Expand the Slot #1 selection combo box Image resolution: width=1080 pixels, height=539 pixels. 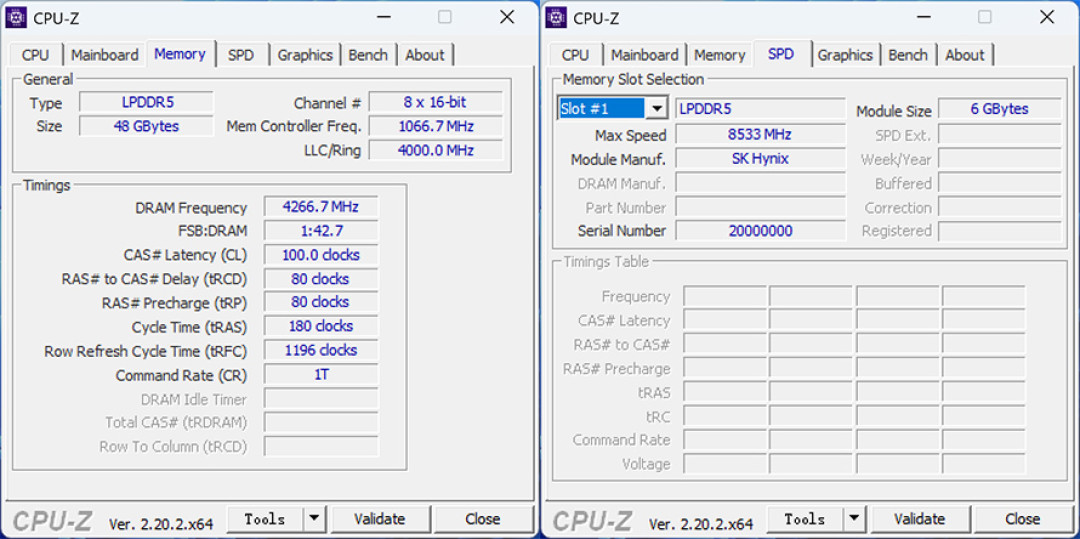(658, 109)
